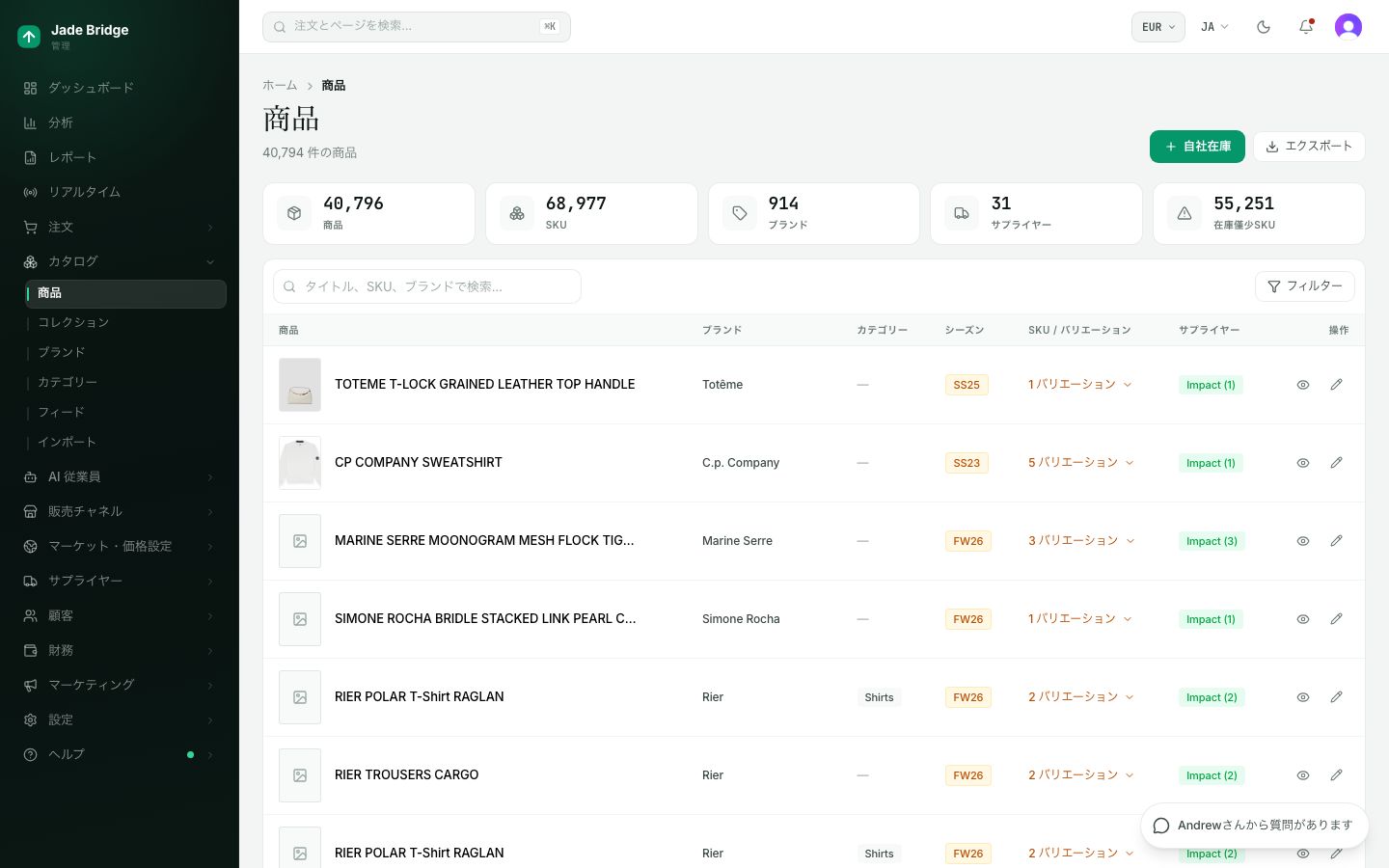Toggle dark mode with the moon icon

pyautogui.click(x=1264, y=27)
